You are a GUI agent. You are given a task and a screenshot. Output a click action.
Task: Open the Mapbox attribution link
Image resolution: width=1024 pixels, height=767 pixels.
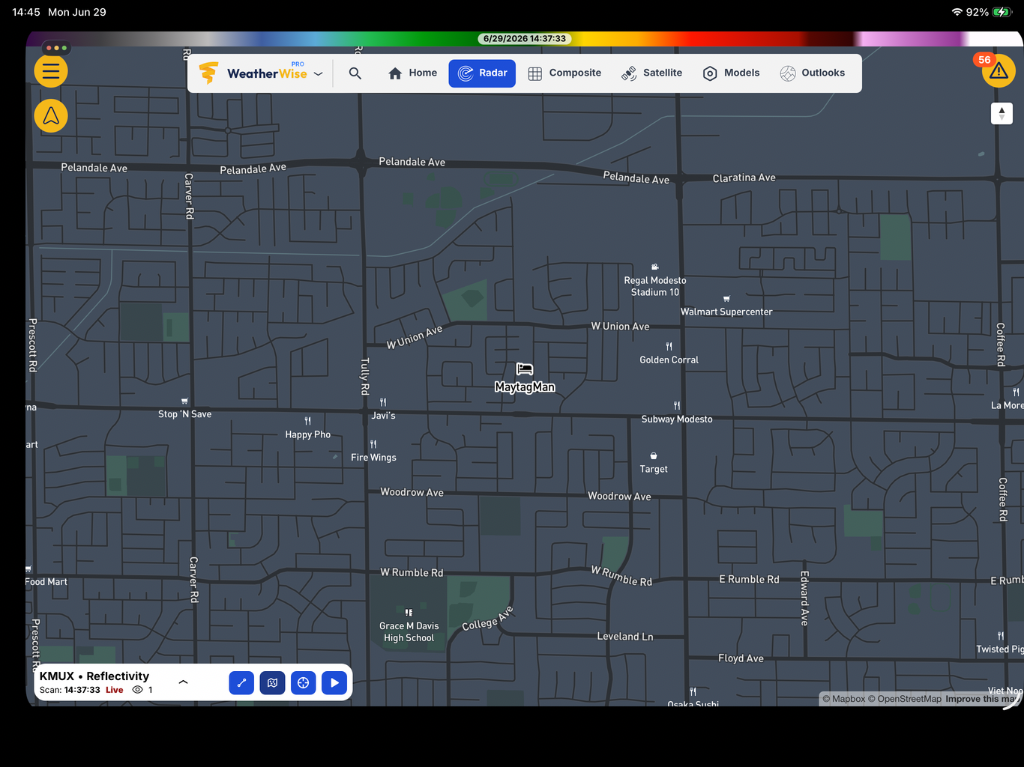point(843,699)
